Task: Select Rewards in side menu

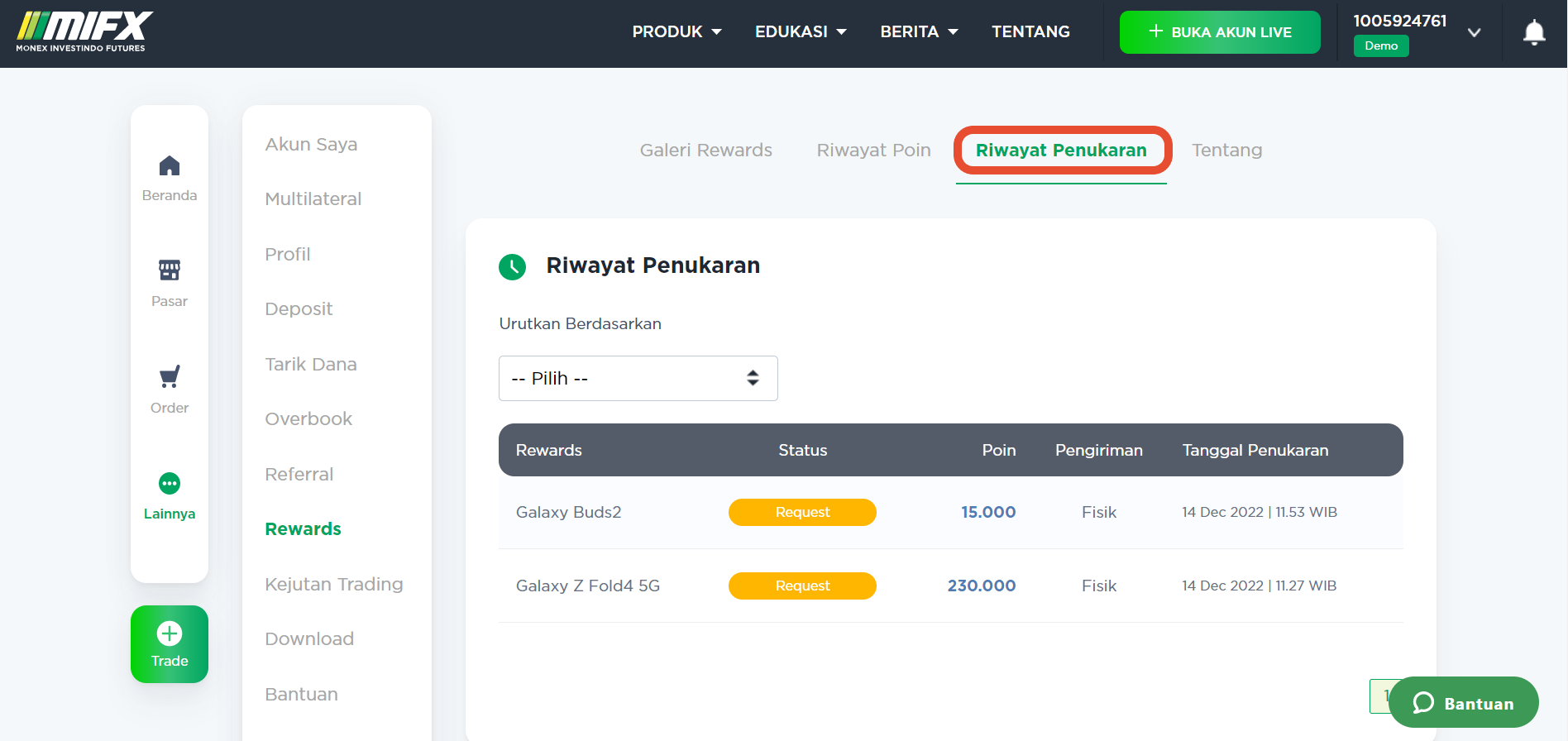Action: click(304, 528)
